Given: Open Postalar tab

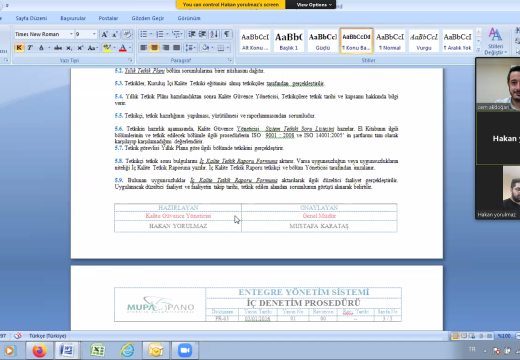Looking at the screenshot, I should [x=108, y=18].
